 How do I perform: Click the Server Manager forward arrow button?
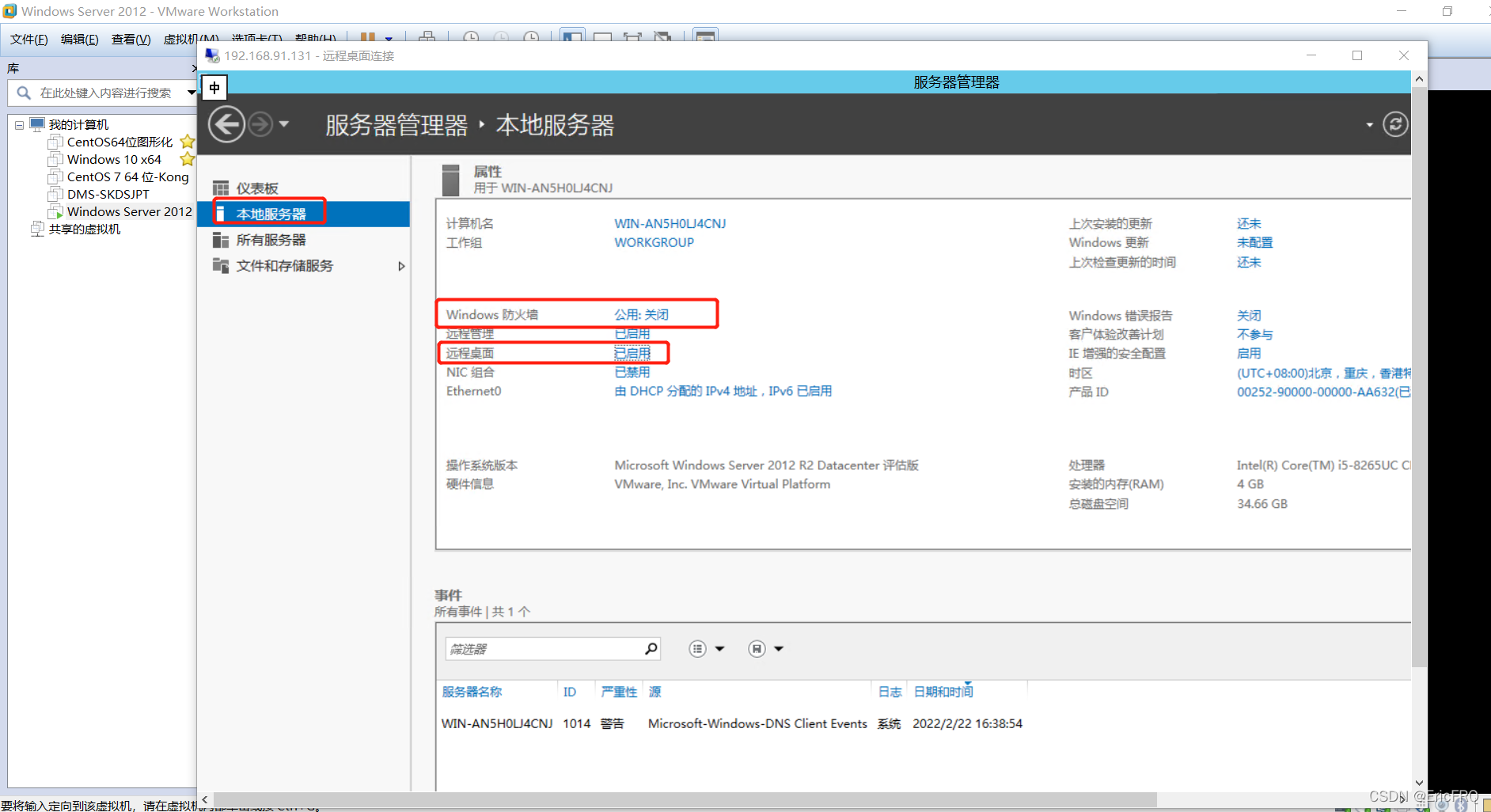pos(260,124)
